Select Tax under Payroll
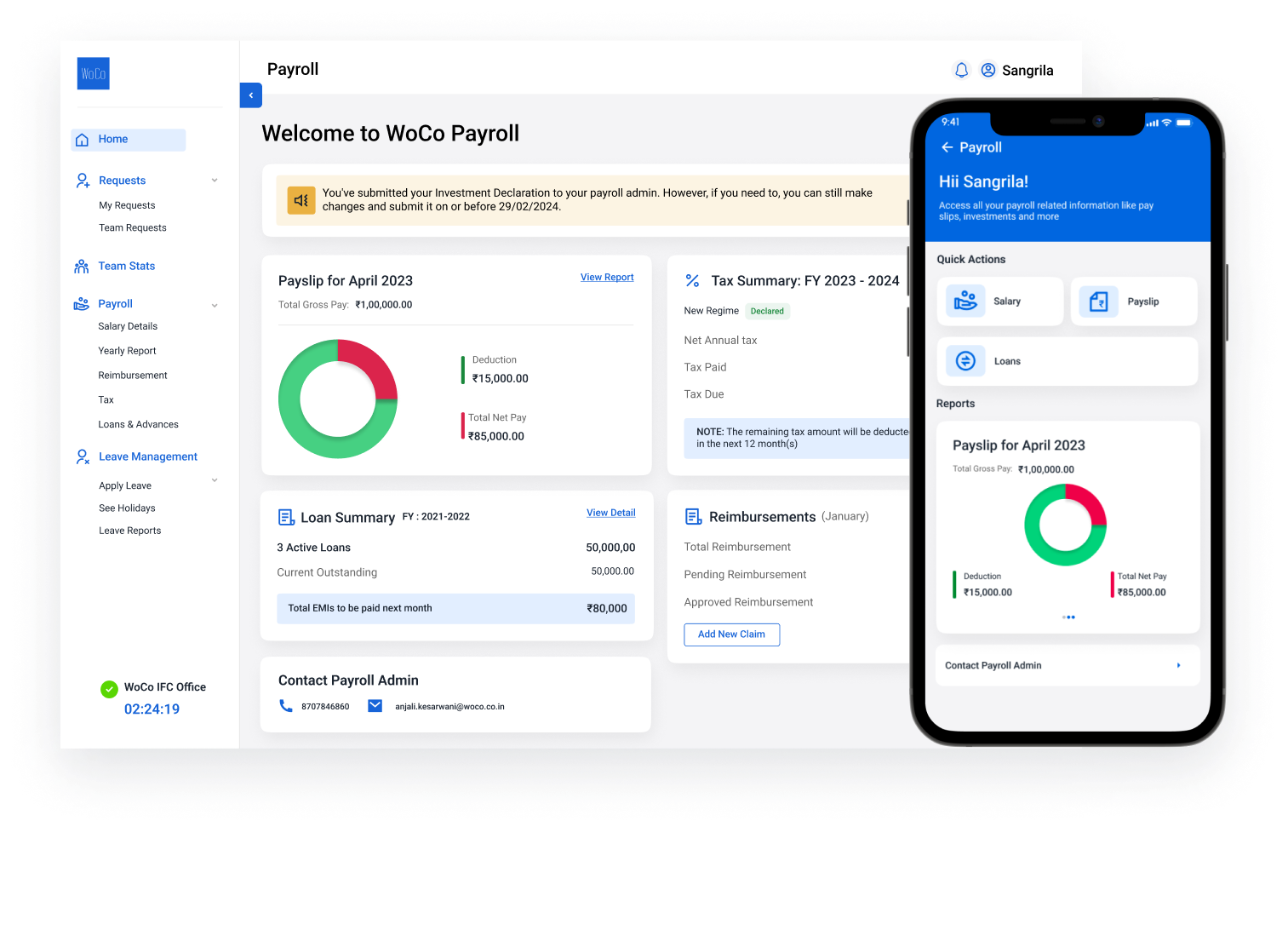This screenshot has height=930, width=1288. coord(106,400)
